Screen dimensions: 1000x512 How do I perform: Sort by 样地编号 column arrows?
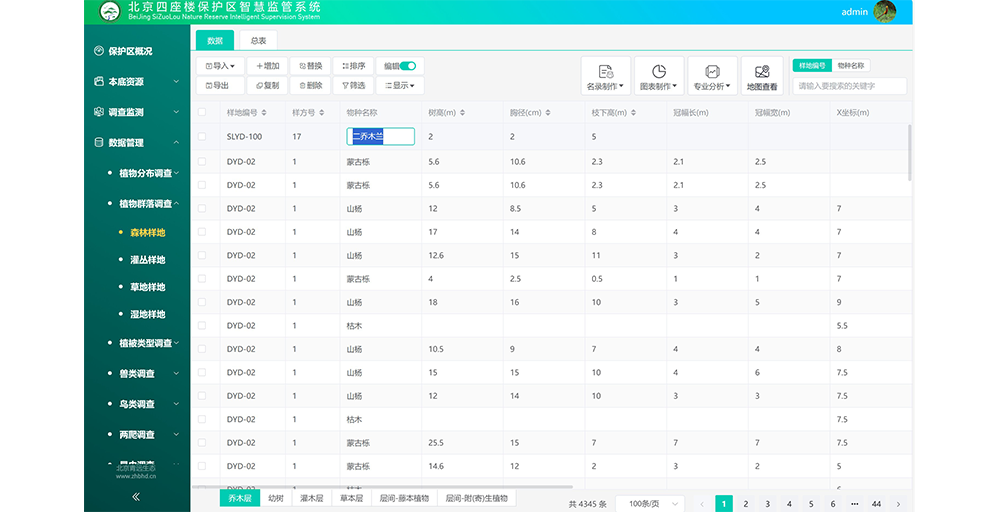click(x=264, y=113)
